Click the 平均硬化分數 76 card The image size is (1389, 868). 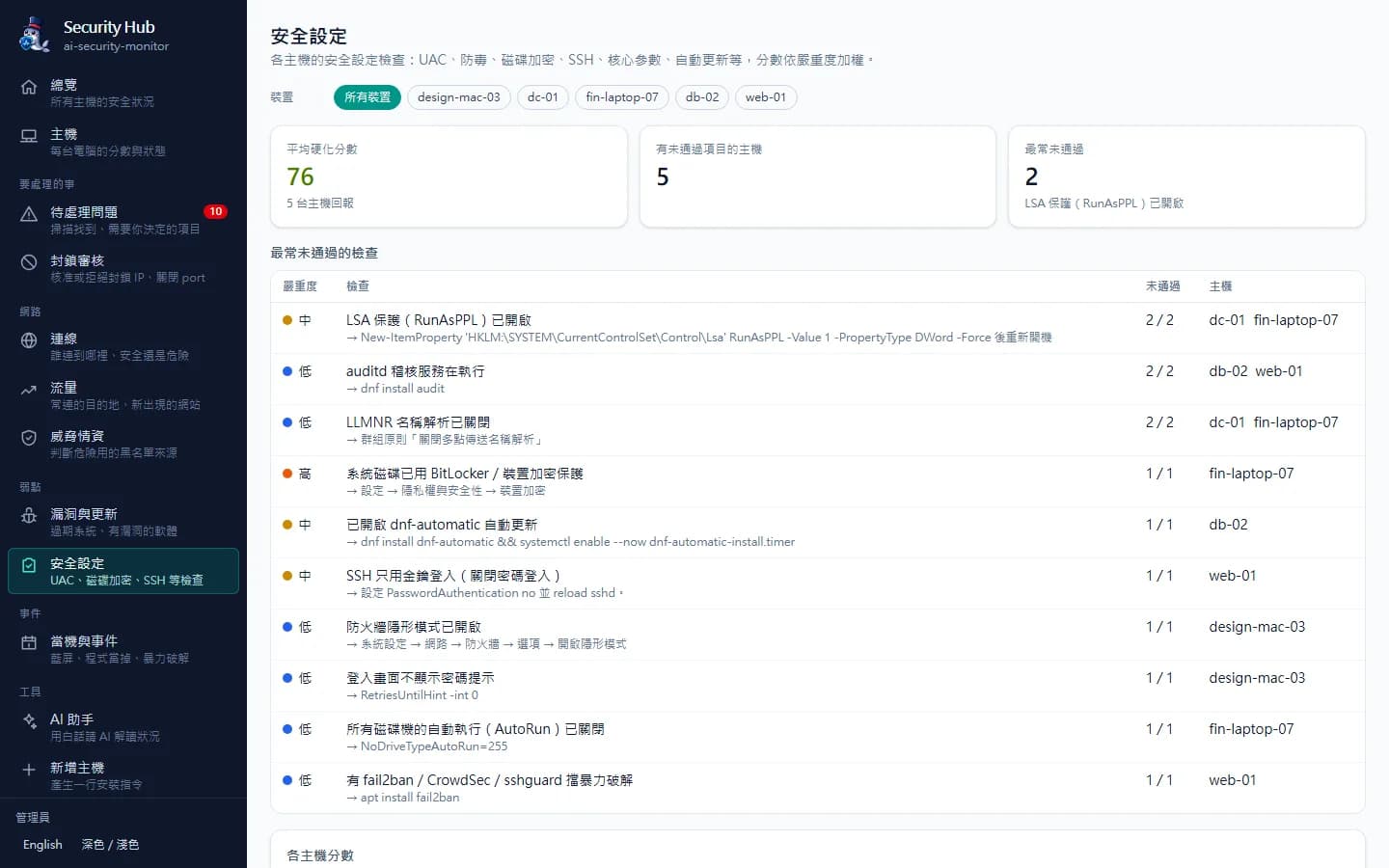tap(449, 176)
